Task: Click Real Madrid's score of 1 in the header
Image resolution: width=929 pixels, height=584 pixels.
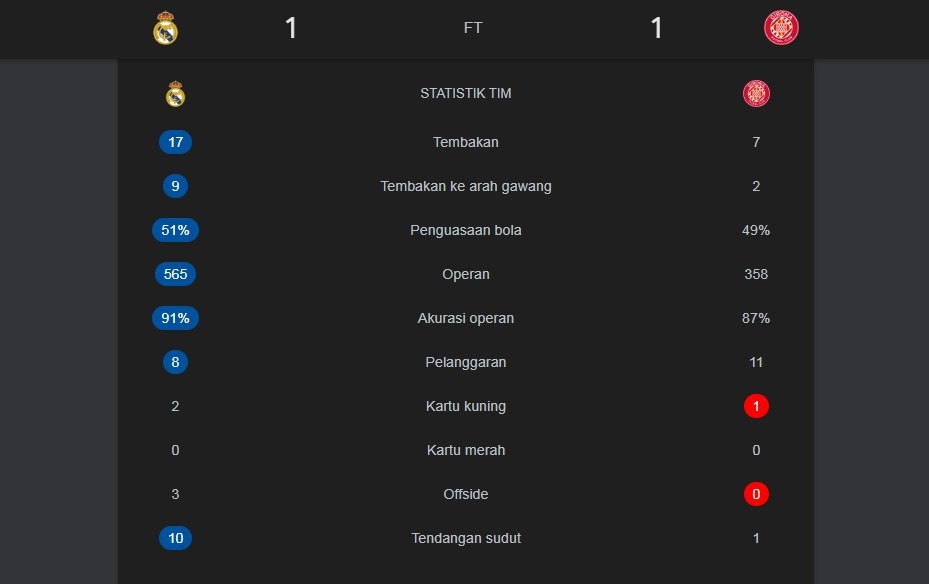Action: click(291, 28)
